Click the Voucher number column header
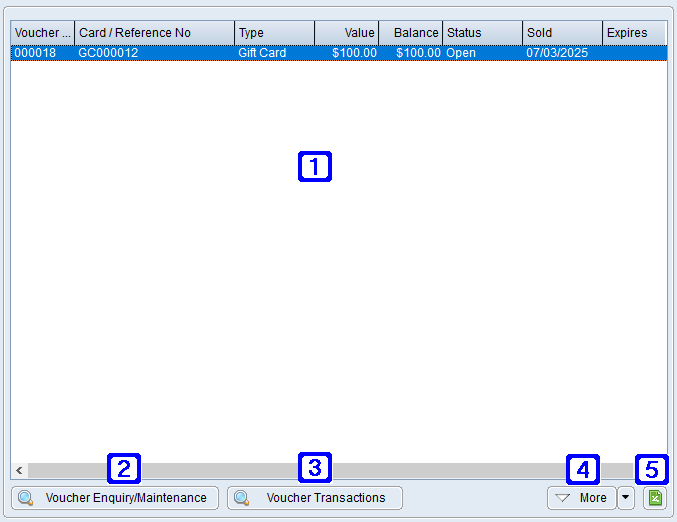This screenshot has width=677, height=522. click(42, 33)
